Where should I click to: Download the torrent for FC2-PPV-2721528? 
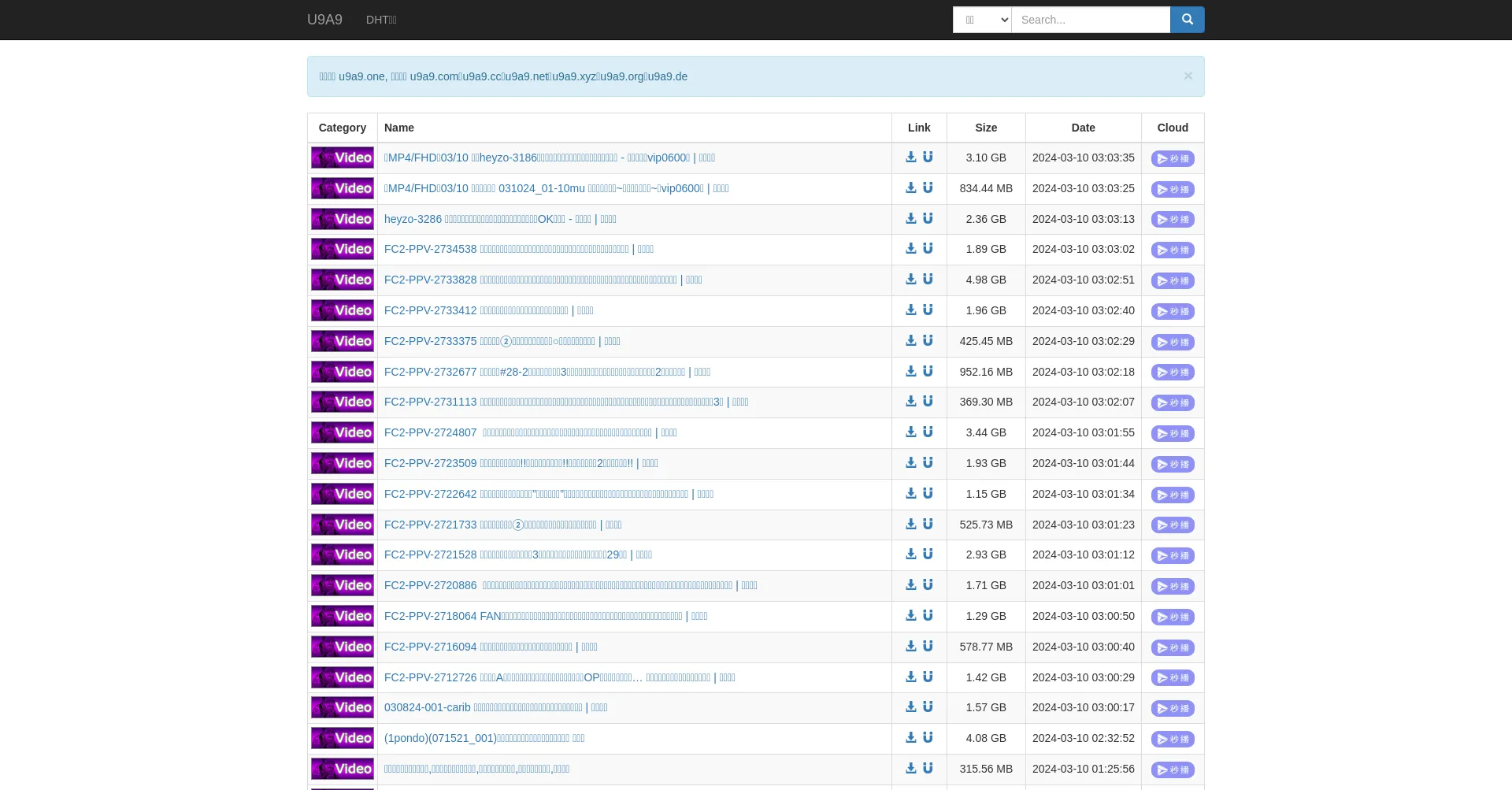click(x=910, y=554)
